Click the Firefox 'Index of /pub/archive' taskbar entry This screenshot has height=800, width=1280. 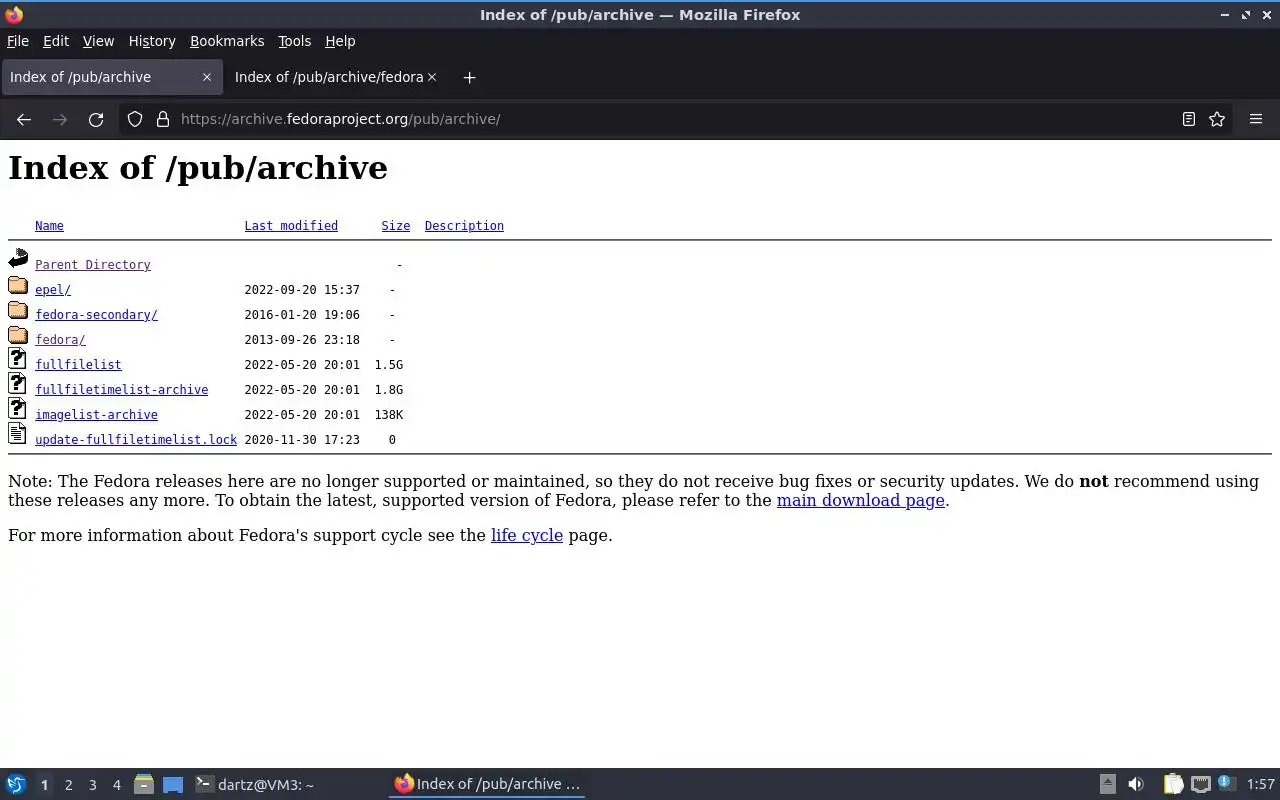click(487, 784)
